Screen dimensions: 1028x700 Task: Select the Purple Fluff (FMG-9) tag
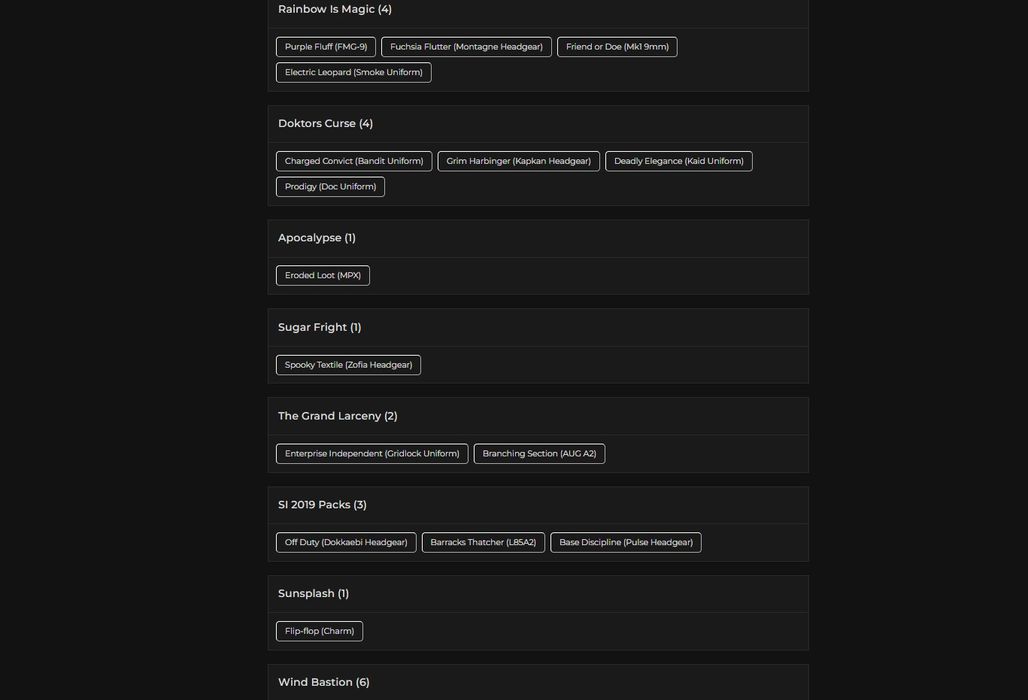click(x=326, y=47)
